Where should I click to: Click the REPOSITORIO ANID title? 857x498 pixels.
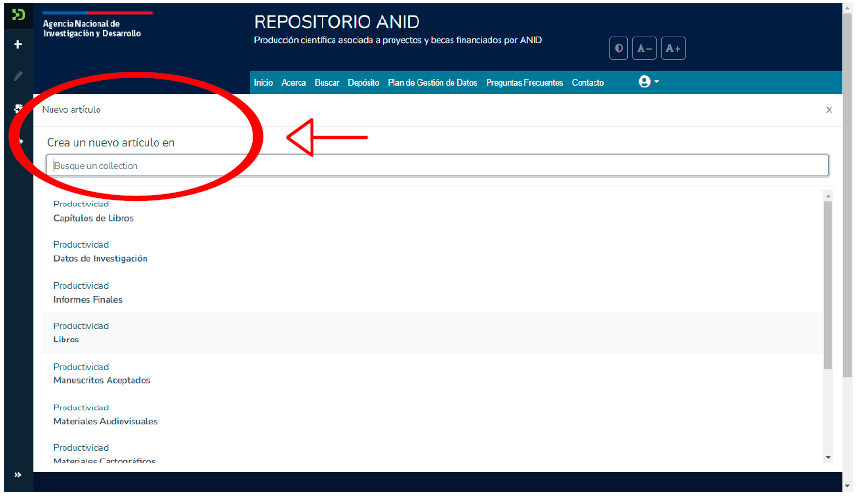[x=337, y=22]
